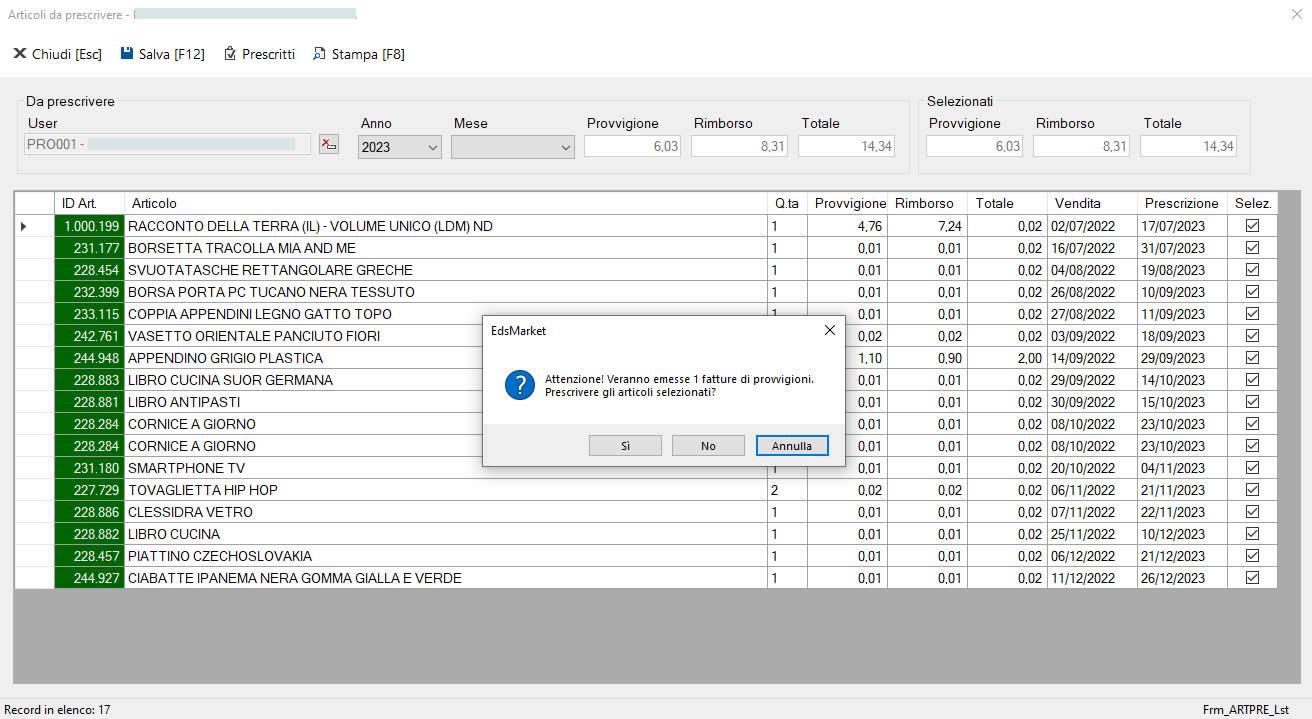The height and width of the screenshot is (719, 1312).
Task: Click Totale cell 2,00 of APPENDINO row
Action: pyautogui.click(x=1007, y=358)
